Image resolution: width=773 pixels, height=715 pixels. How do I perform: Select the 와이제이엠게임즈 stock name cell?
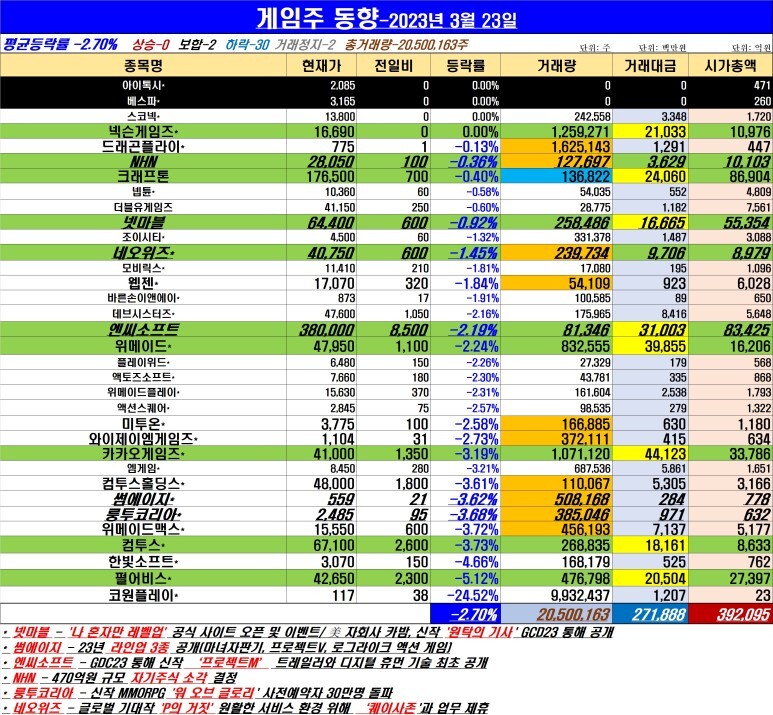point(143,438)
